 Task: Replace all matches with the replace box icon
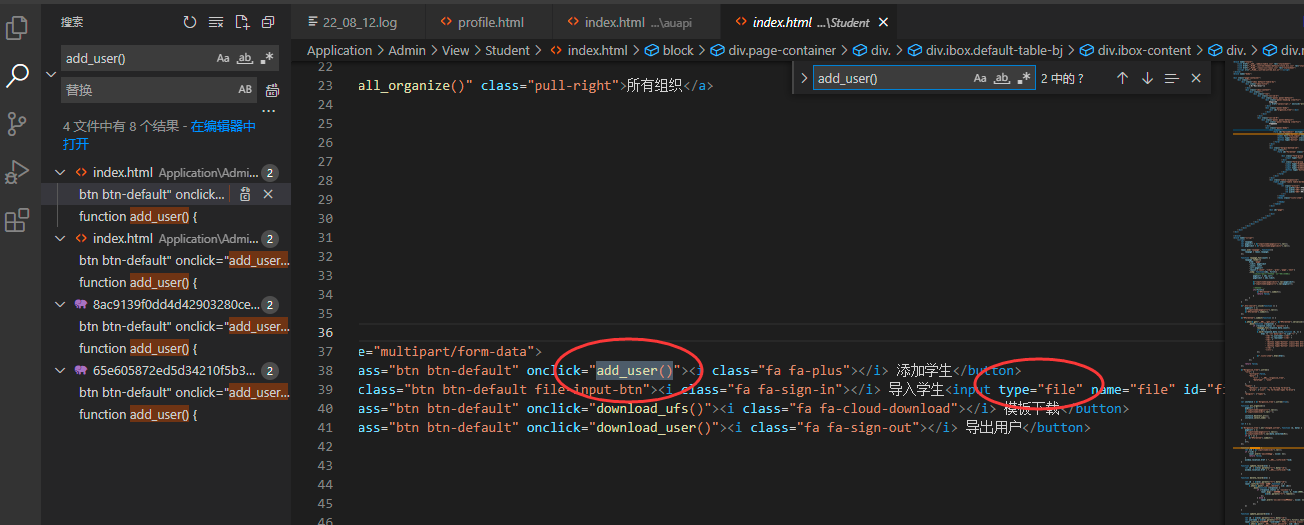(x=272, y=90)
